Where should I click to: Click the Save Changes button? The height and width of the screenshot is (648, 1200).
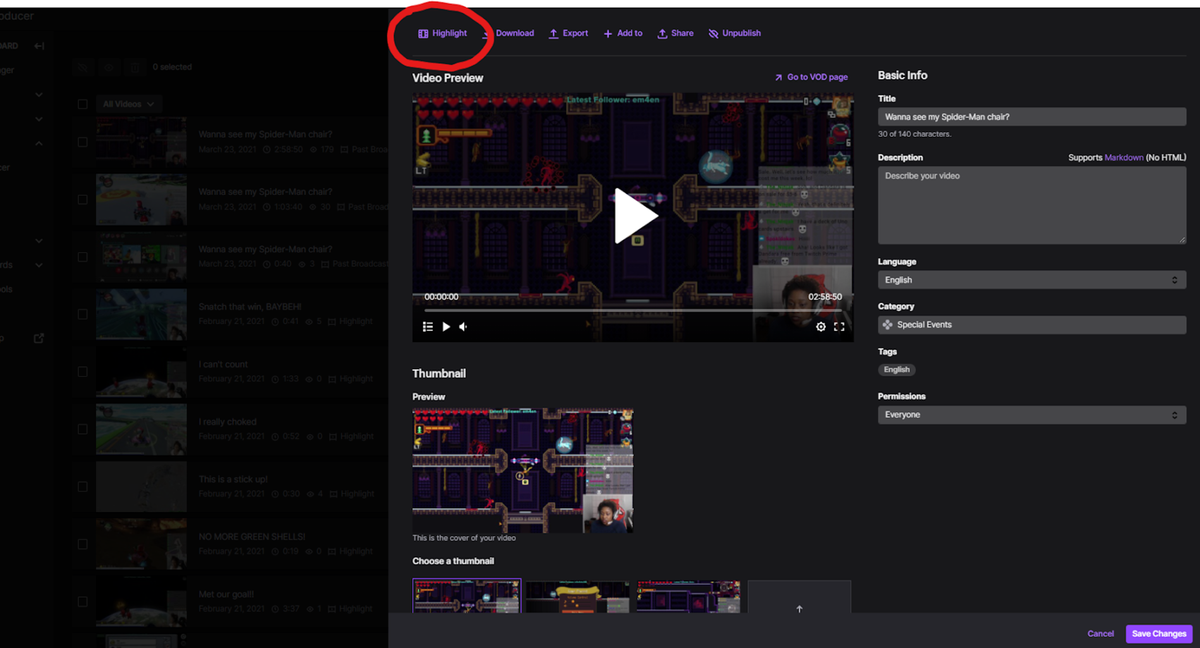point(1158,633)
